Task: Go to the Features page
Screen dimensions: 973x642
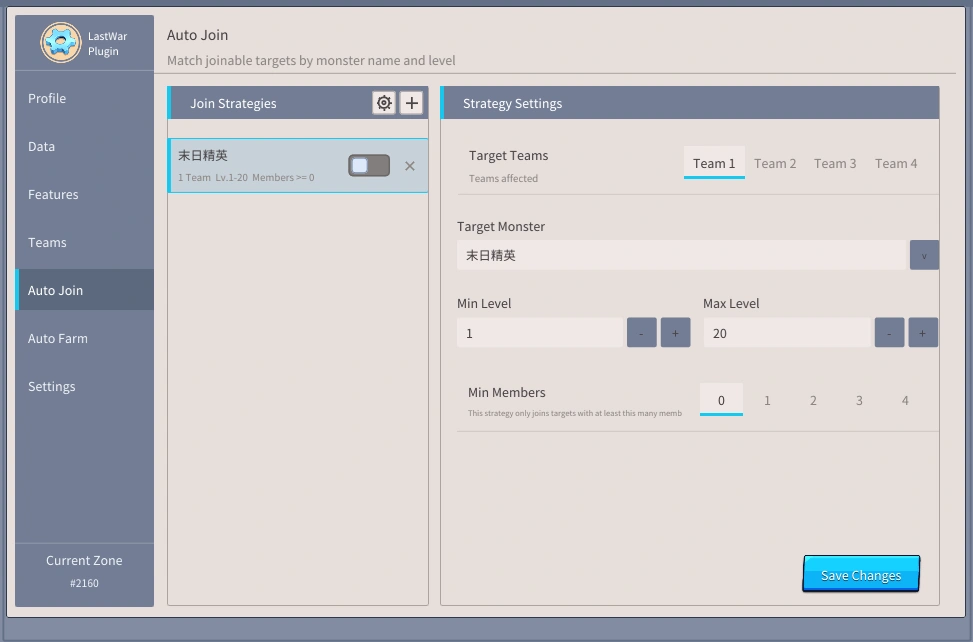Action: tap(84, 194)
